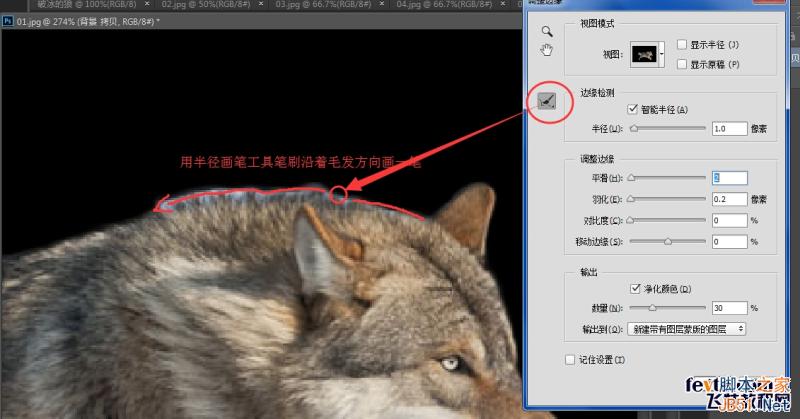The image size is (800, 419).
Task: Click the Ps icon of the 01.jpg window
Action: click(x=8, y=21)
